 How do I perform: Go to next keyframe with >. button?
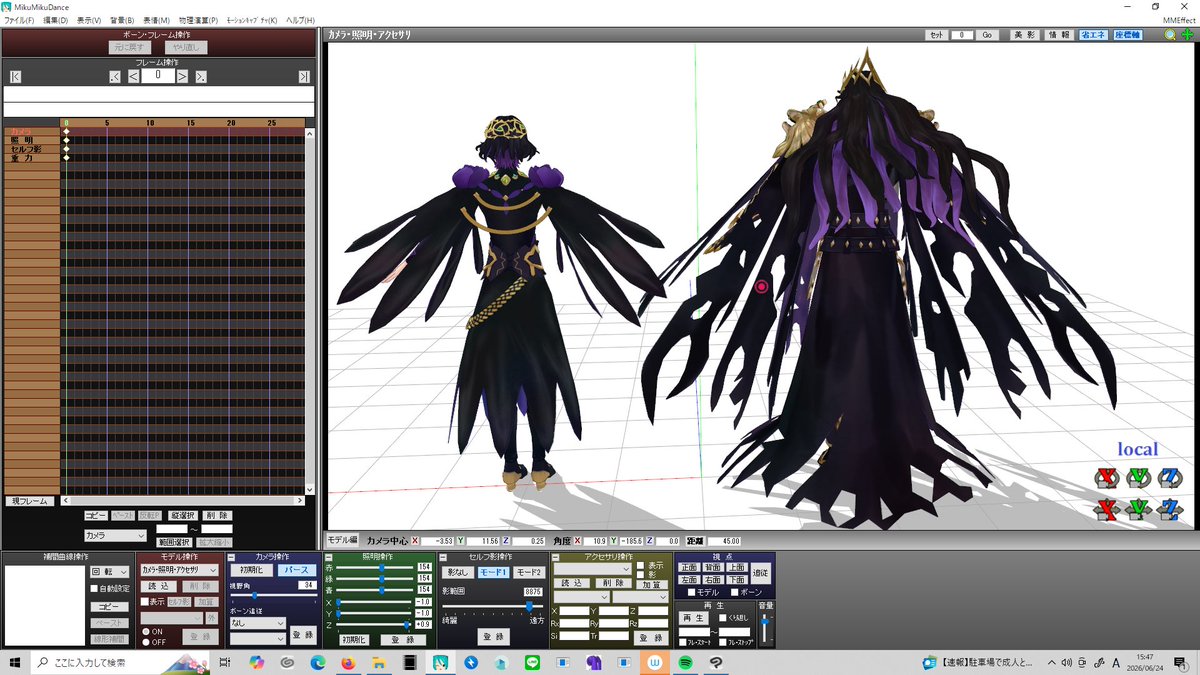(x=201, y=76)
